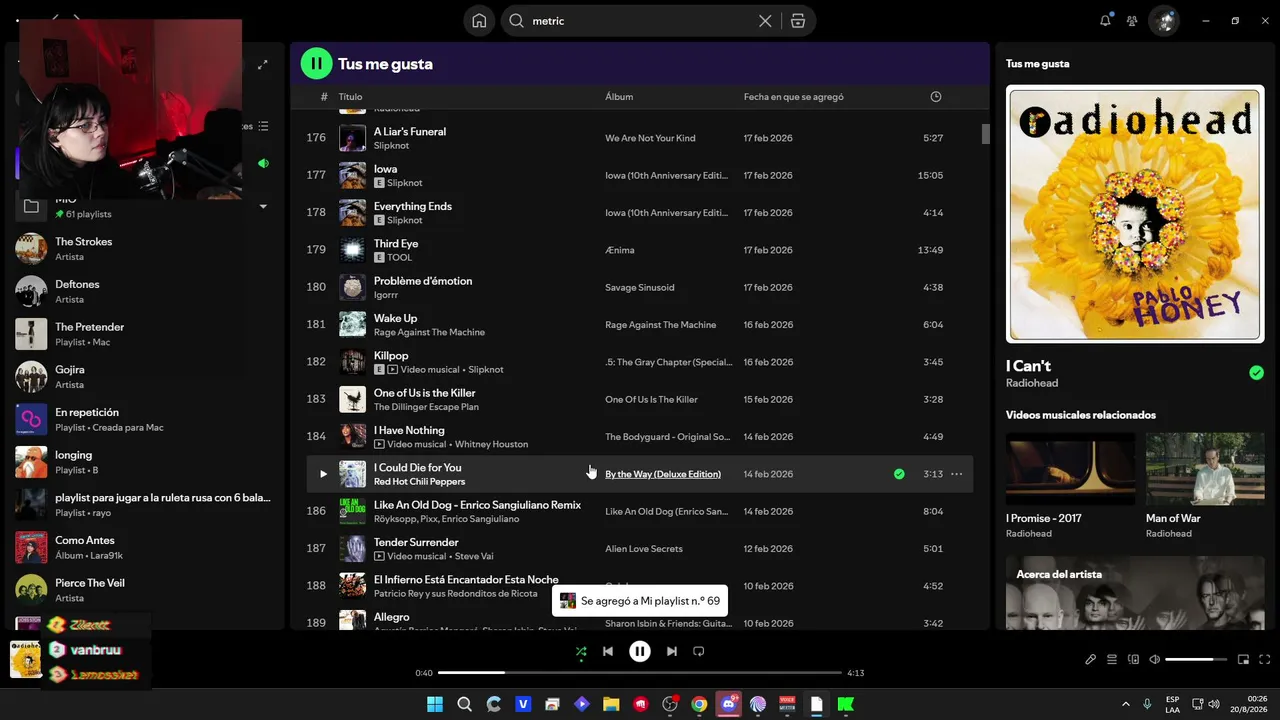Open the 'longing' playlist

[x=145, y=462]
